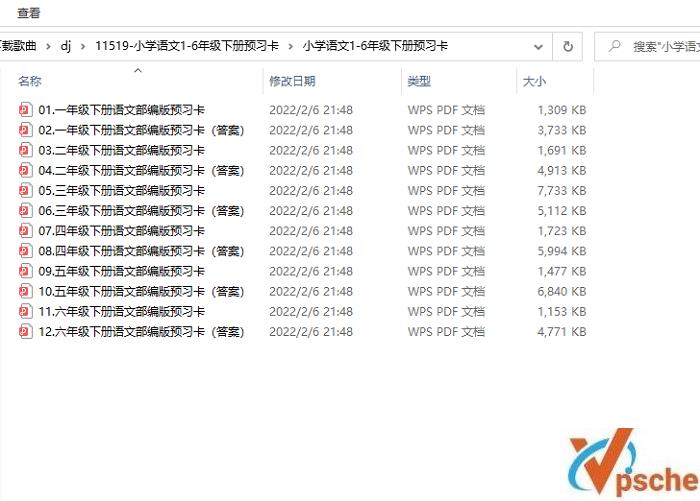Select file 04.二年级下册语文部编版预习卡（答案）
The width and height of the screenshot is (700, 501).
coord(142,170)
